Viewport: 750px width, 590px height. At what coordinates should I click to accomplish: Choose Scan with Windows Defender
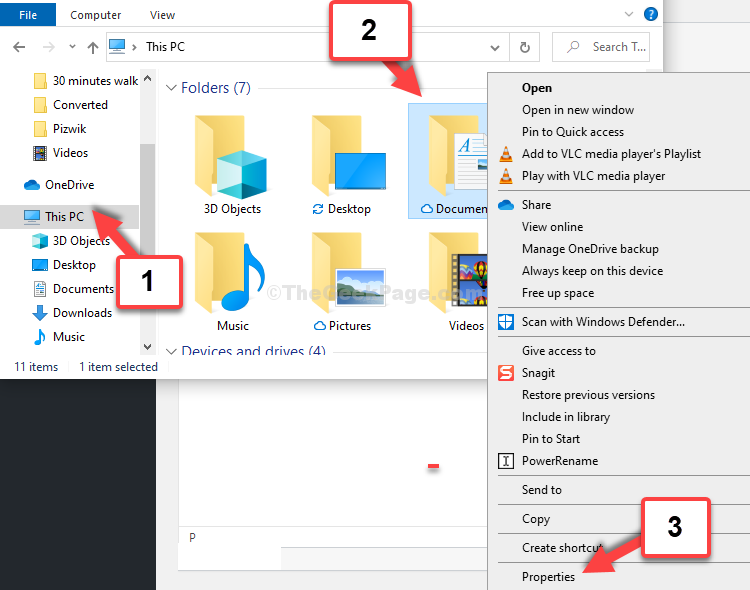tap(603, 322)
